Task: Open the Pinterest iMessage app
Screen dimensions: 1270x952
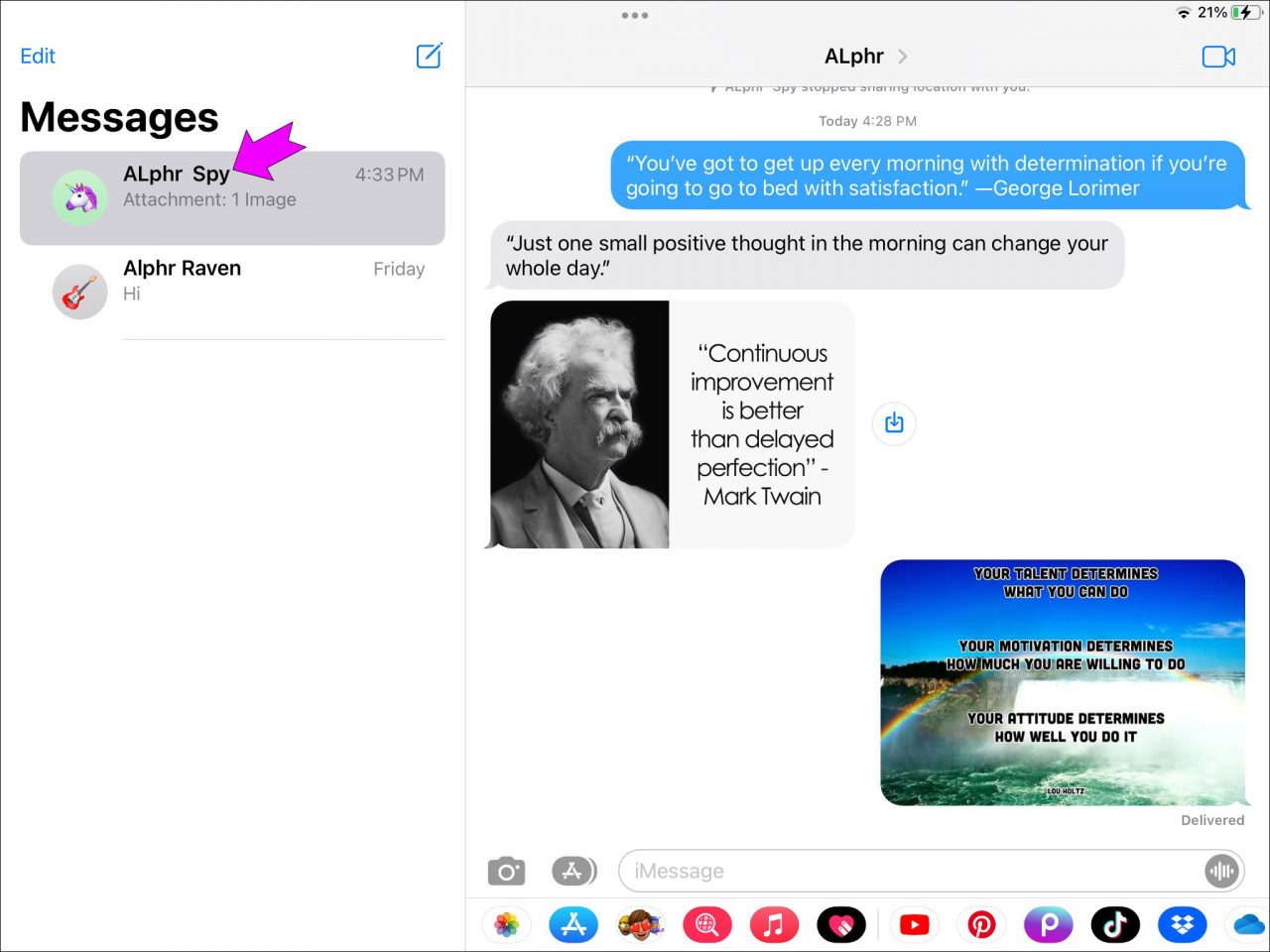Action: point(980,924)
